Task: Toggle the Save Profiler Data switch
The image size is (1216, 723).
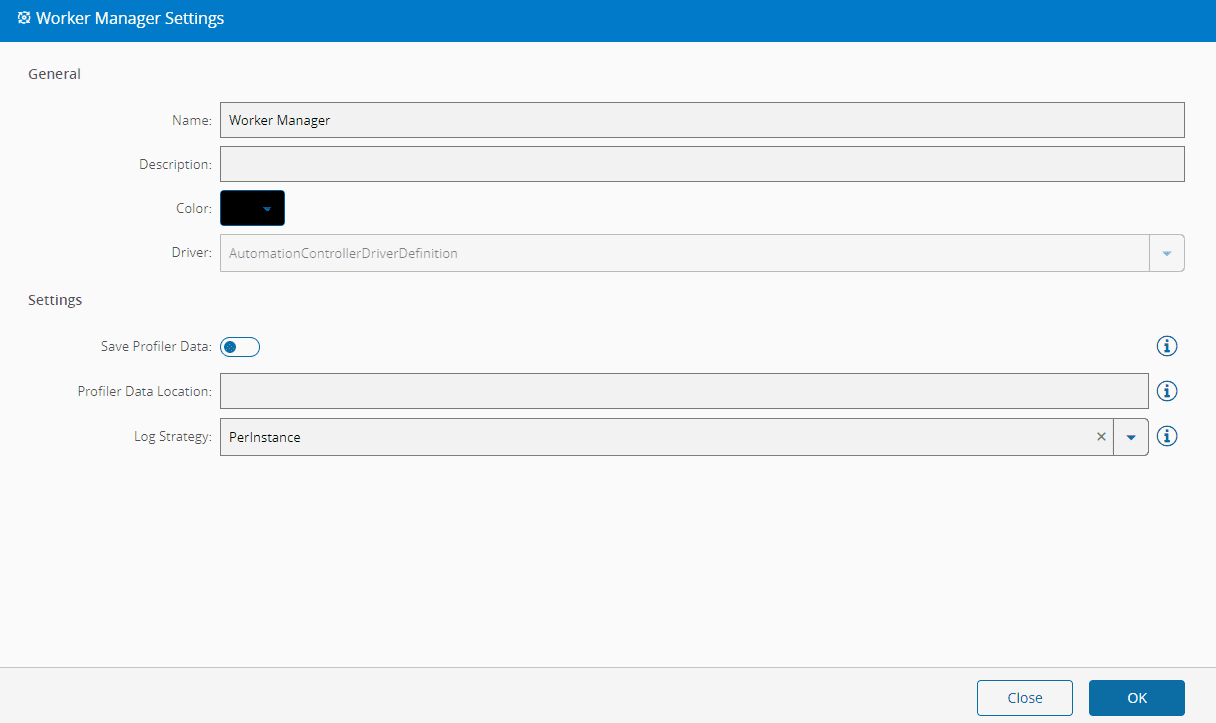Action: click(x=240, y=347)
